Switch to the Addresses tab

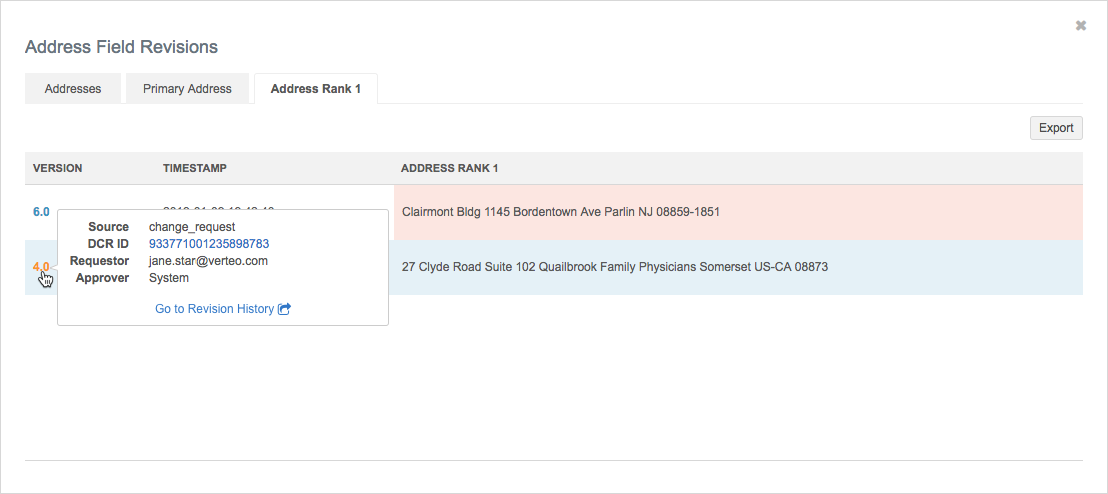pyautogui.click(x=73, y=89)
